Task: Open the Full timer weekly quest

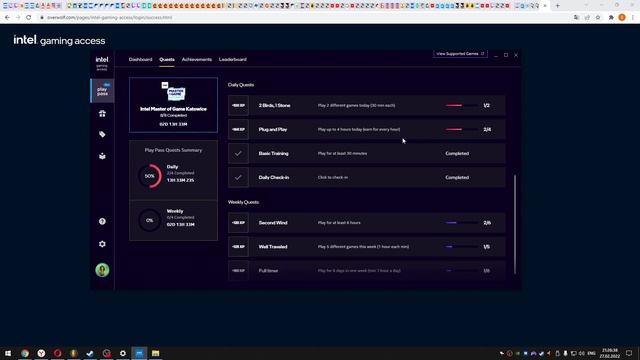Action: click(x=367, y=271)
